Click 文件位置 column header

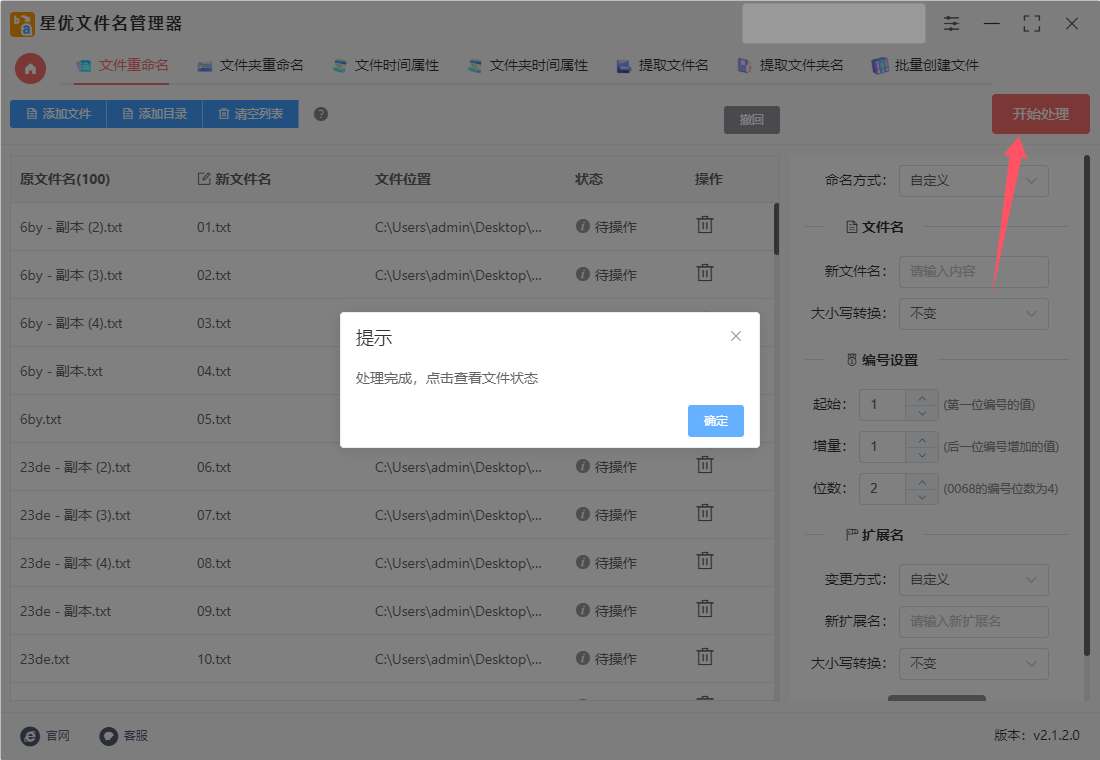click(403, 179)
